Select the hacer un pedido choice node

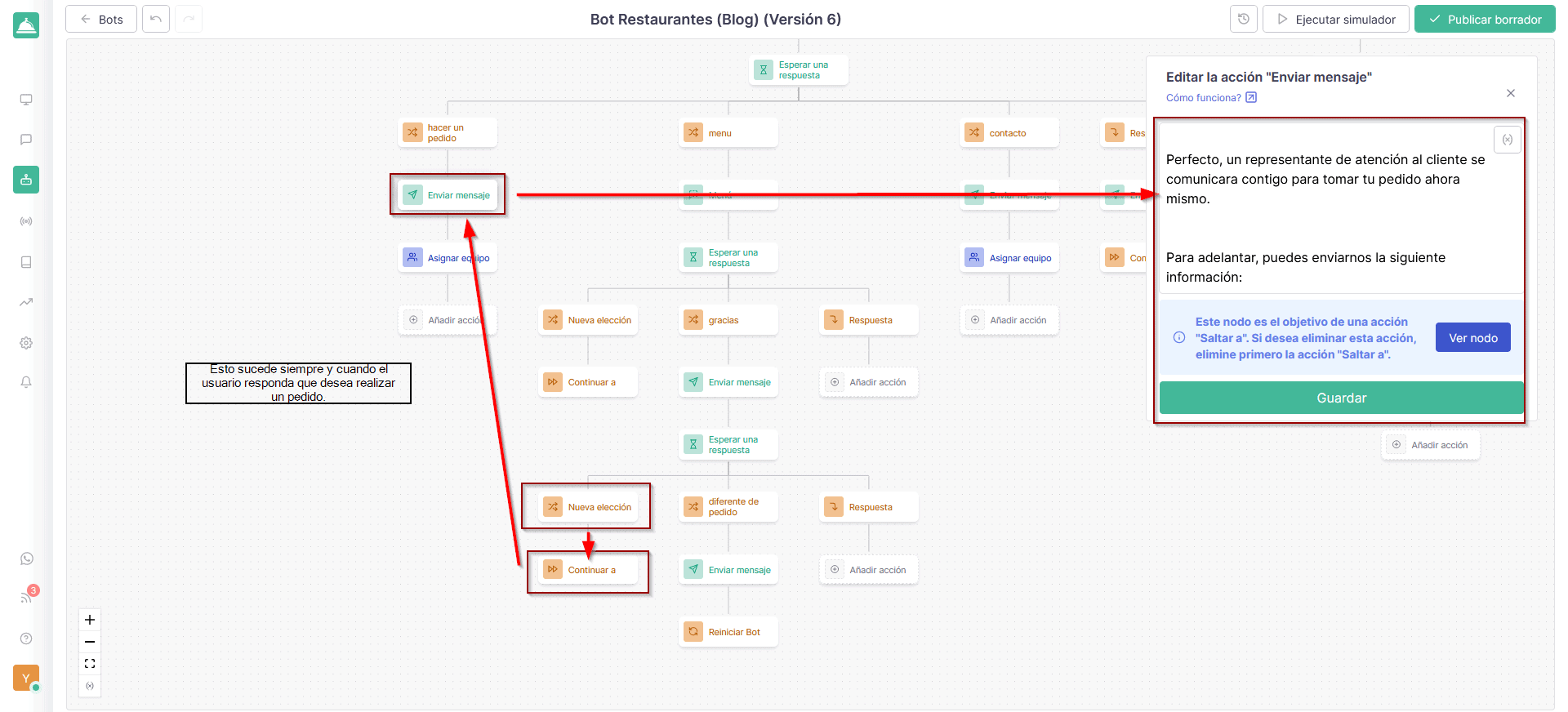coord(448,133)
